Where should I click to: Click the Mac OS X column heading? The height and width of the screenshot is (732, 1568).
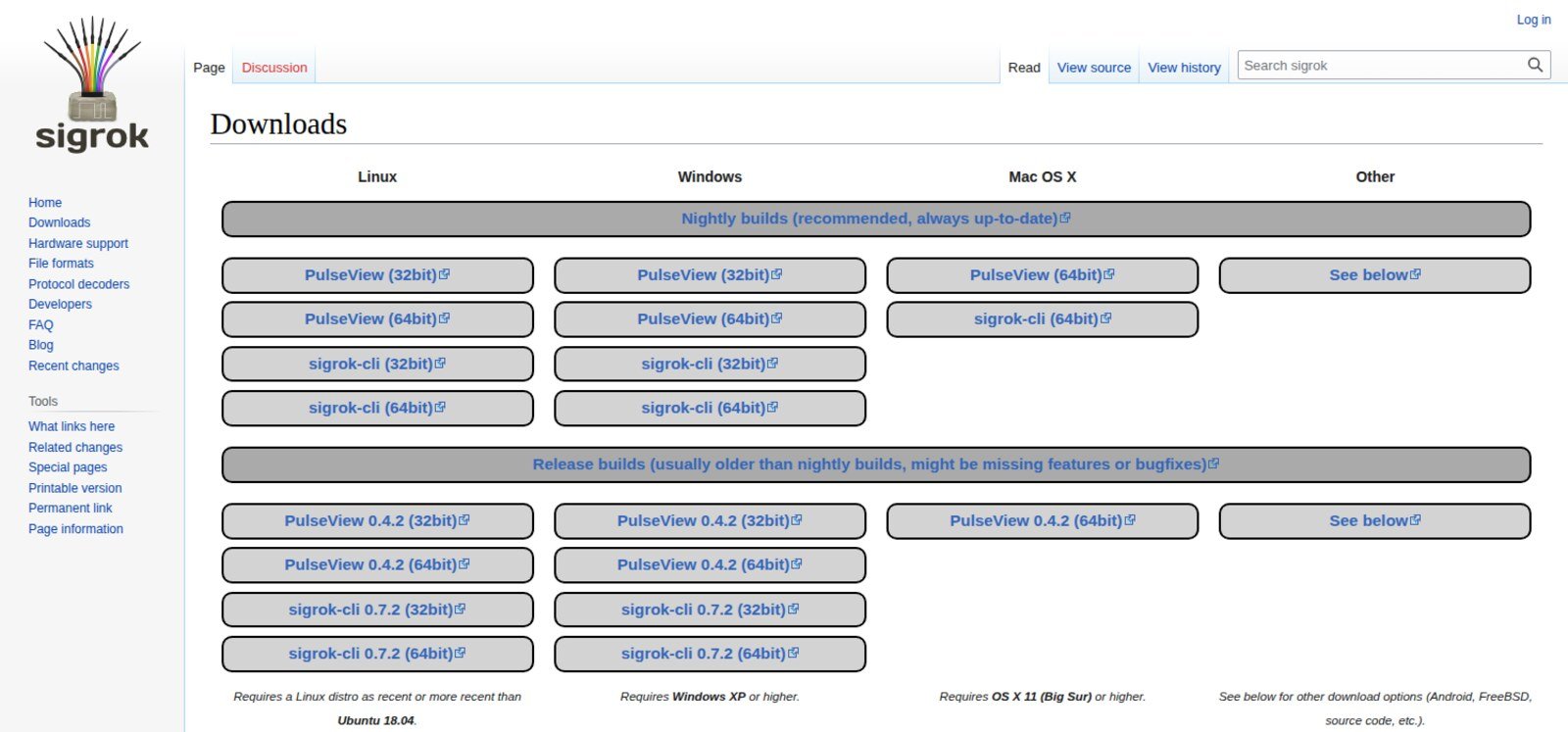1042,177
